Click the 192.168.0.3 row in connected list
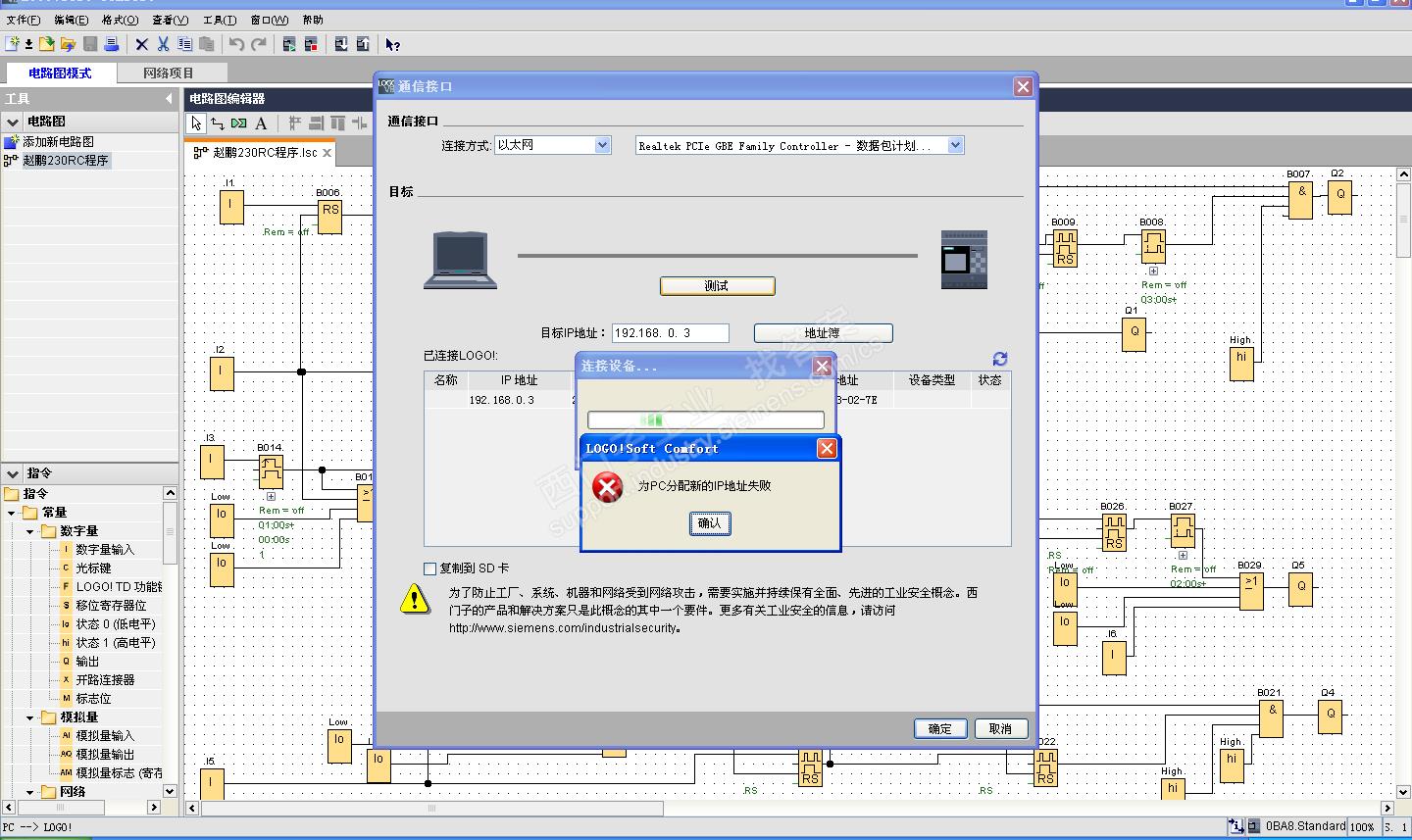 pos(717,400)
